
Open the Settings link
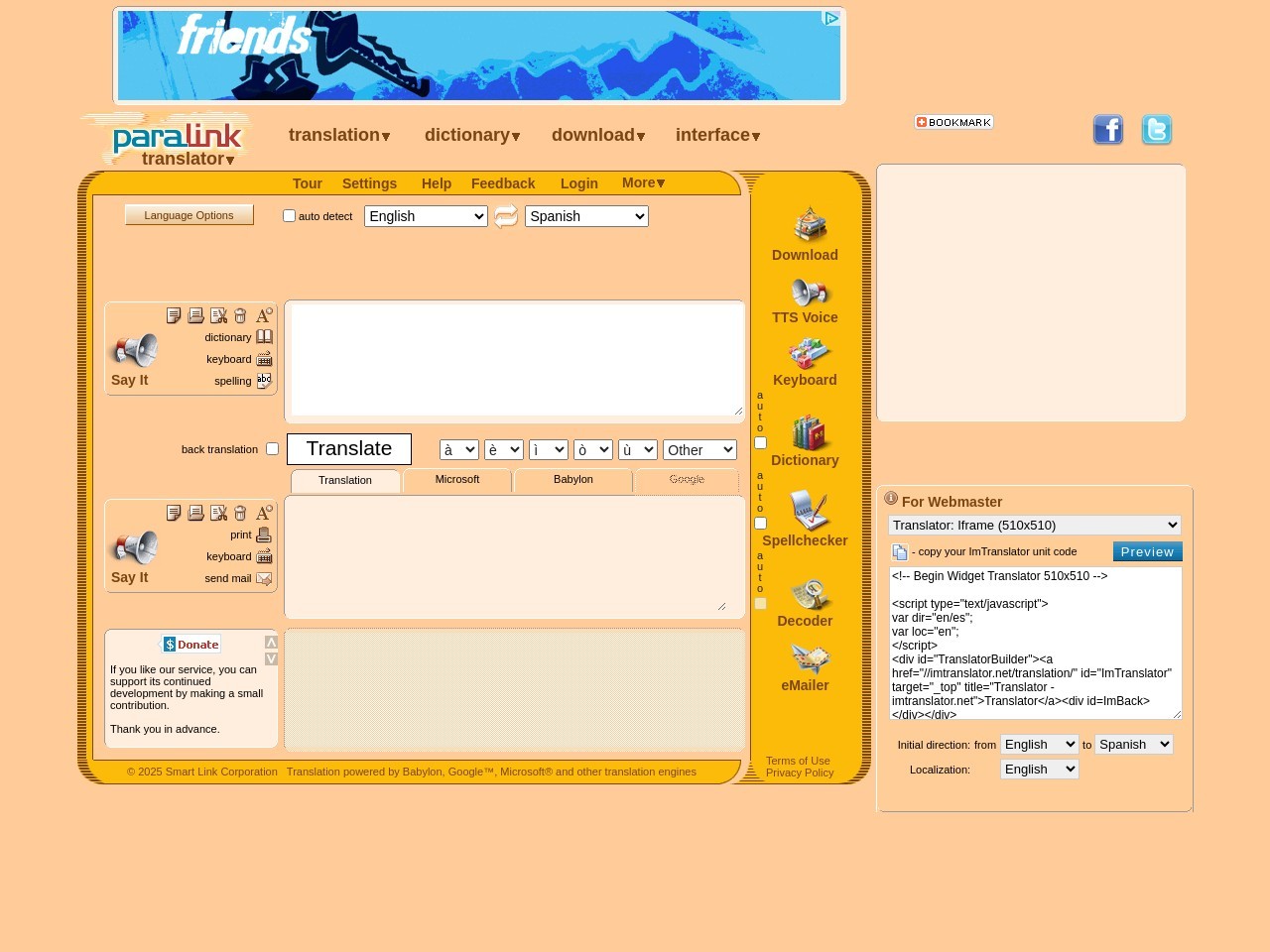point(369,183)
